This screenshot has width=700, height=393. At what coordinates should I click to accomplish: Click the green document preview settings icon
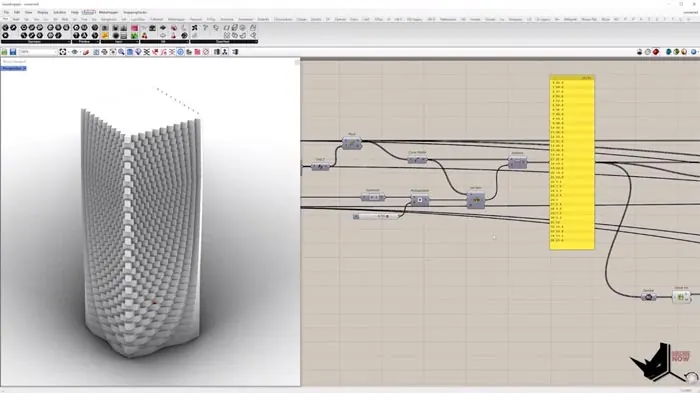click(676, 52)
